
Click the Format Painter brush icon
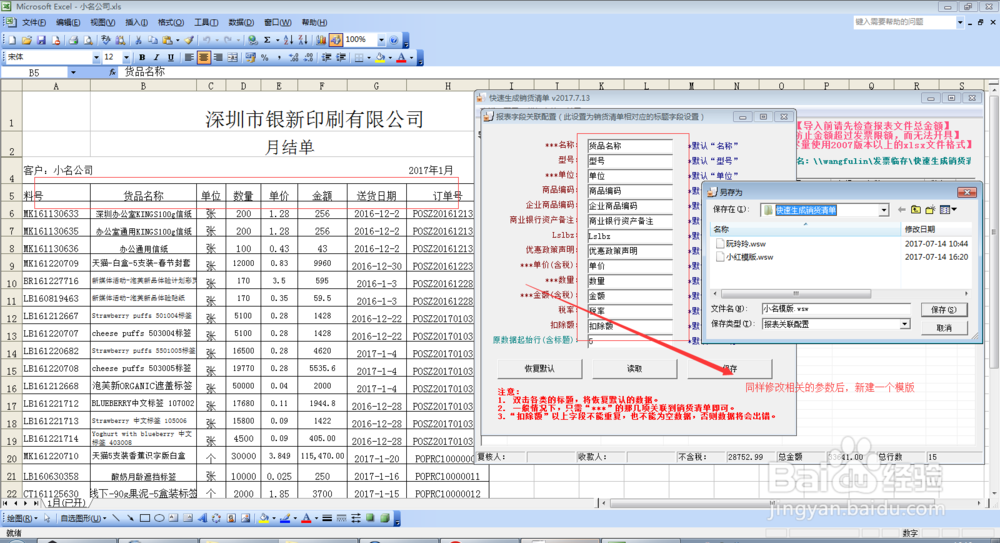[x=189, y=40]
